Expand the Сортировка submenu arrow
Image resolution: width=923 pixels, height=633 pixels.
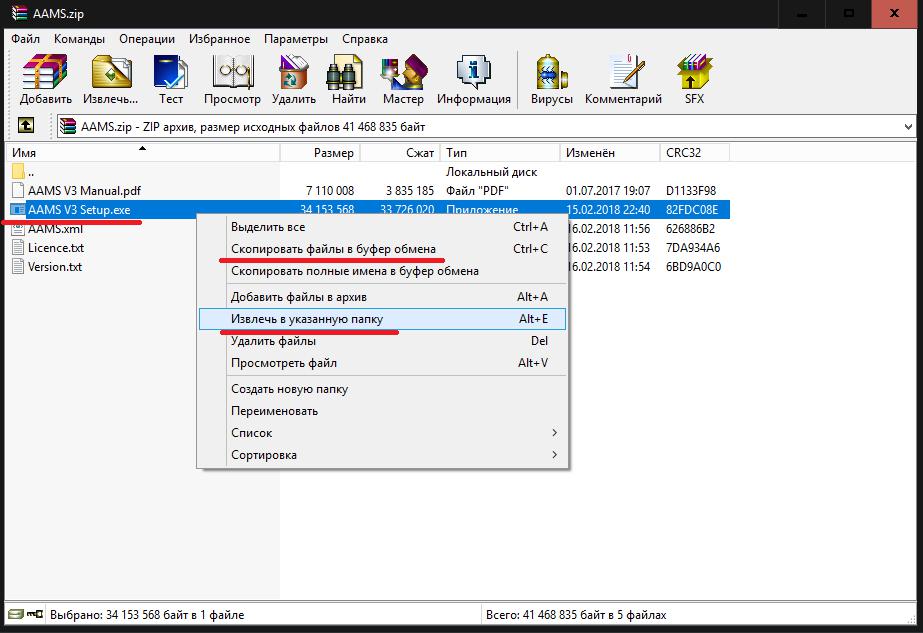(555, 455)
